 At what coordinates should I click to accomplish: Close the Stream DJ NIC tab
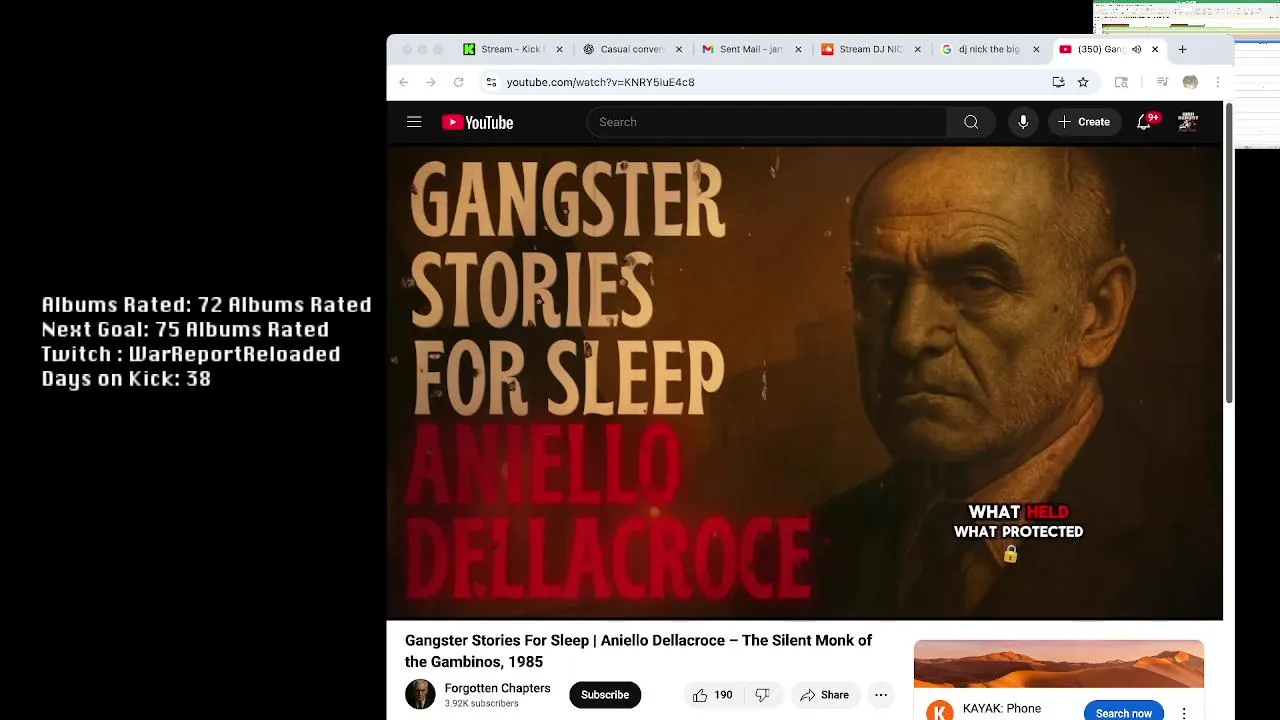tap(917, 49)
